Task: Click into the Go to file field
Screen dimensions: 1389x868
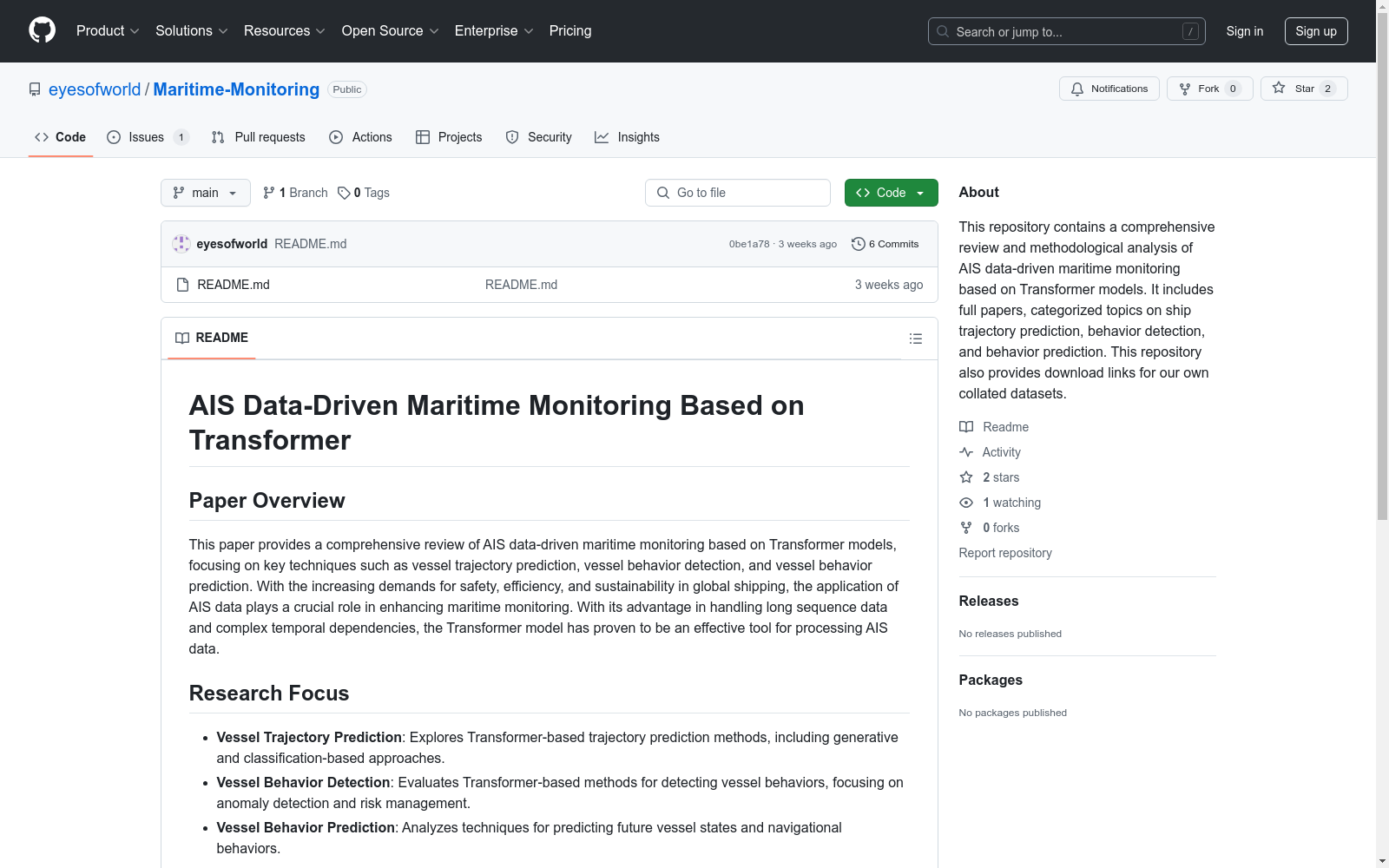Action: (x=738, y=193)
